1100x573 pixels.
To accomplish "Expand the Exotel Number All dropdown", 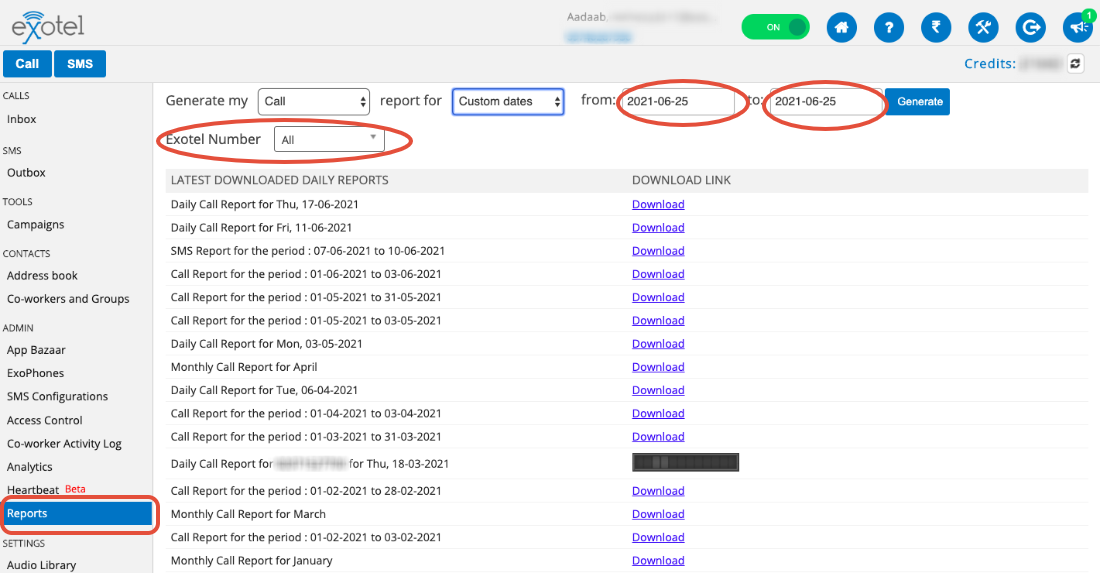I will tap(329, 140).
